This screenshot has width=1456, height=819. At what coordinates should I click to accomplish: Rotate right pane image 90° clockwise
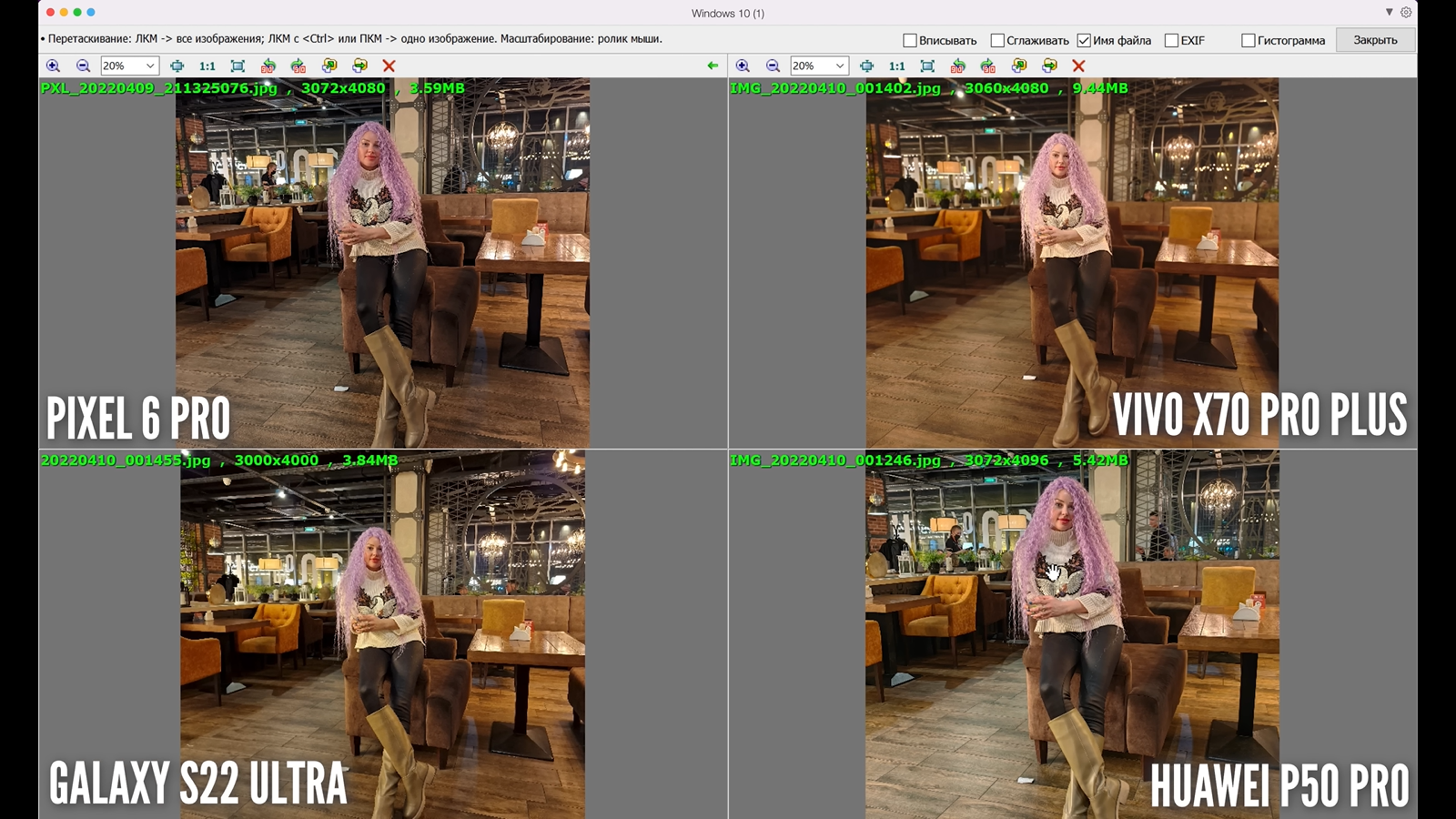(x=988, y=66)
